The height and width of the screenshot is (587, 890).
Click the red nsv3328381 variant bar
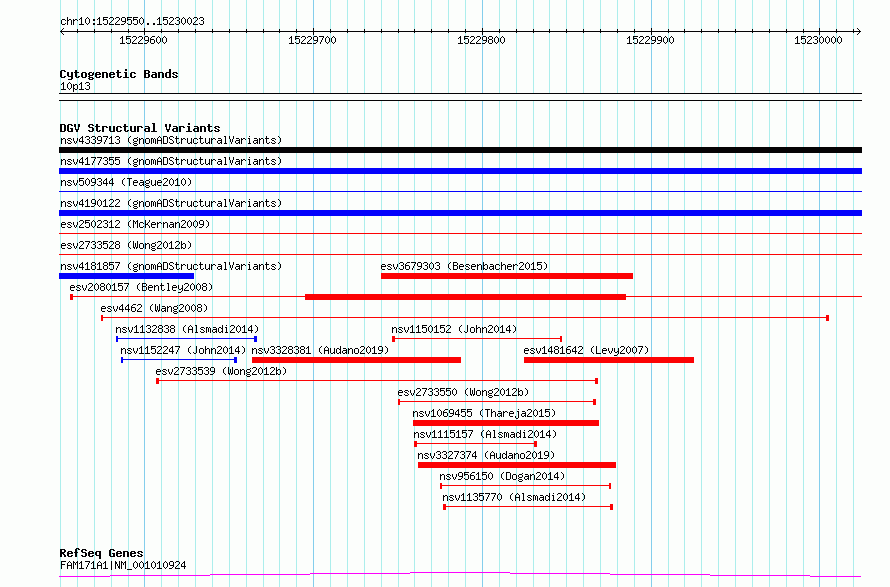pyautogui.click(x=356, y=360)
